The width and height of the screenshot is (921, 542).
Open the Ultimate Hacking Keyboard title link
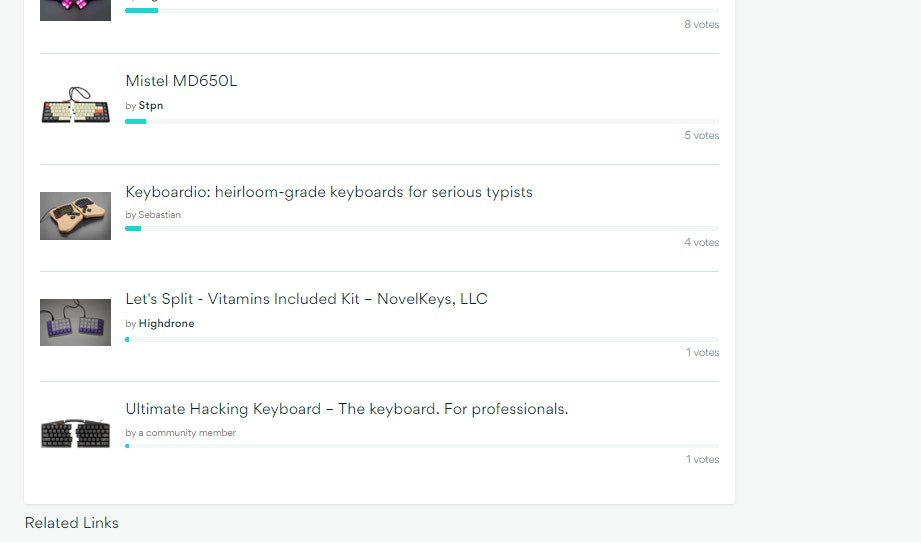pyautogui.click(x=346, y=409)
